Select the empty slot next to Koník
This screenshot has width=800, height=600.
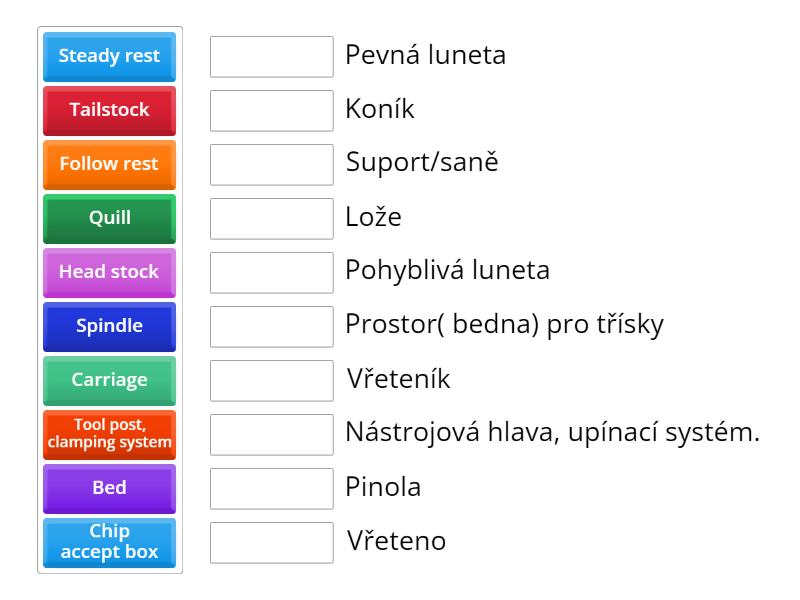pyautogui.click(x=272, y=110)
